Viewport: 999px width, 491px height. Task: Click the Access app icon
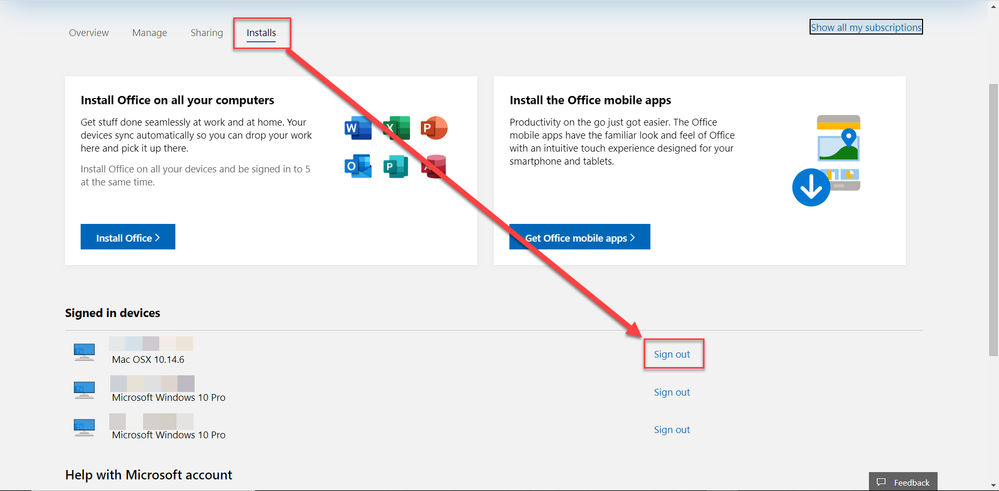[435, 166]
